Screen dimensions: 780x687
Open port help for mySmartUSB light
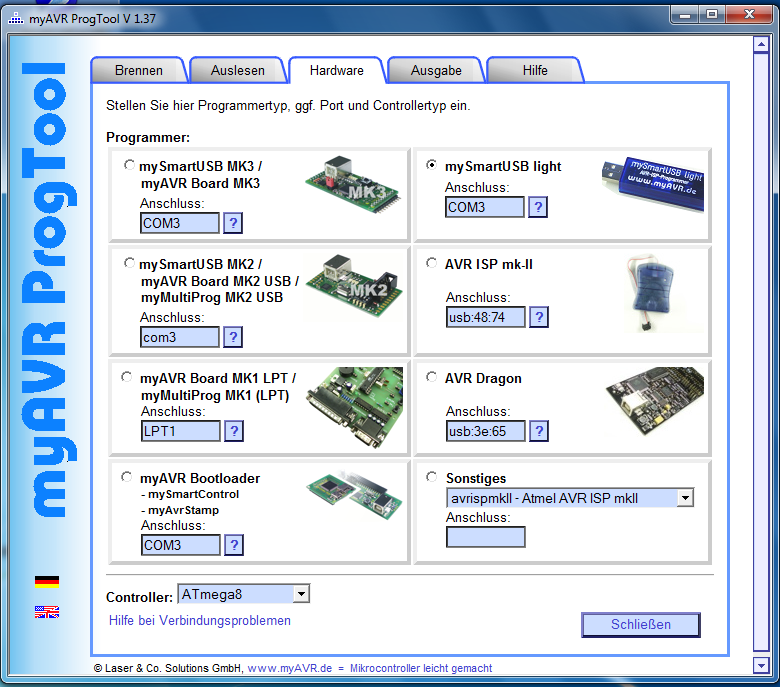click(538, 207)
